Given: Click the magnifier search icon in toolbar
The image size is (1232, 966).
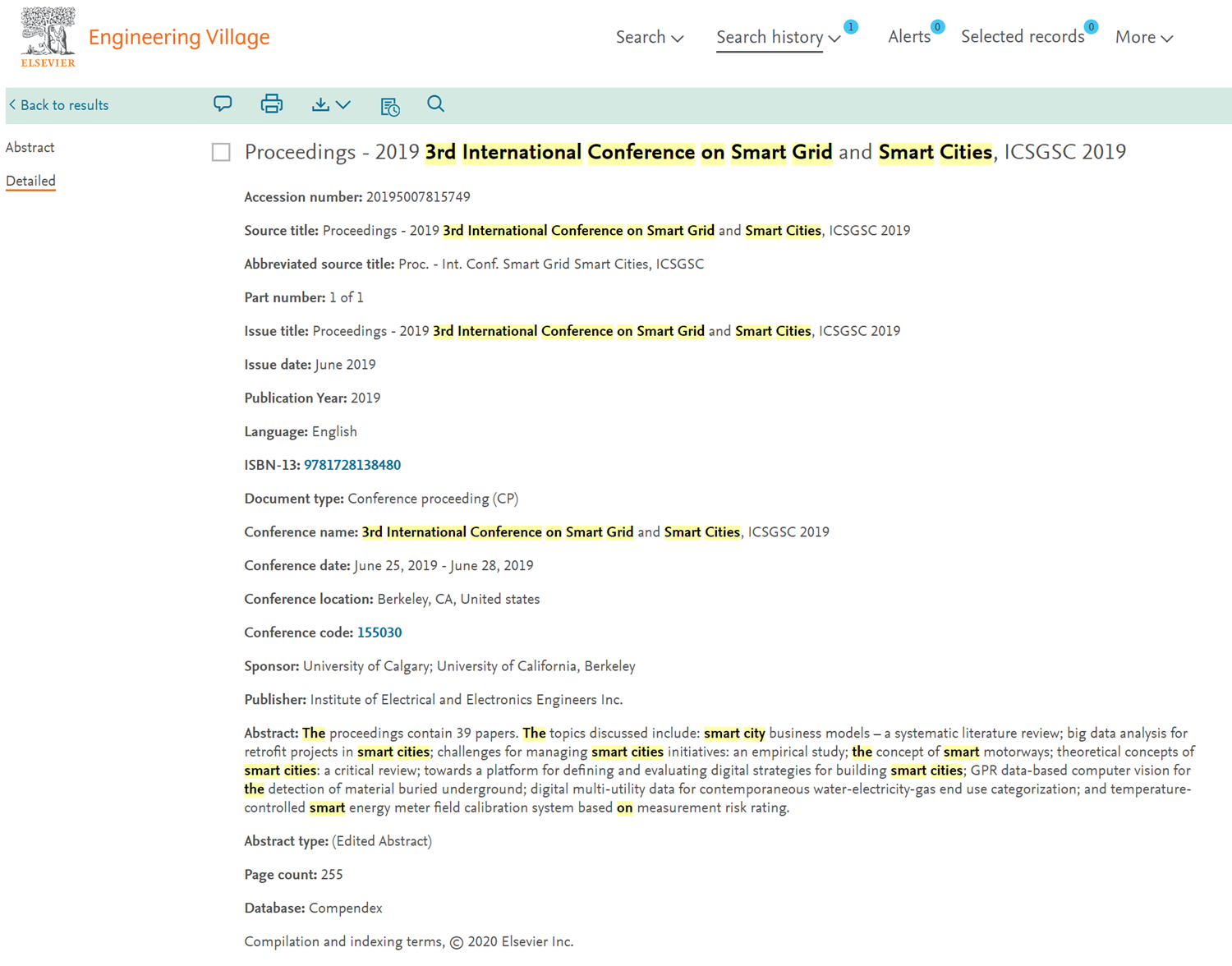Looking at the screenshot, I should [x=435, y=103].
